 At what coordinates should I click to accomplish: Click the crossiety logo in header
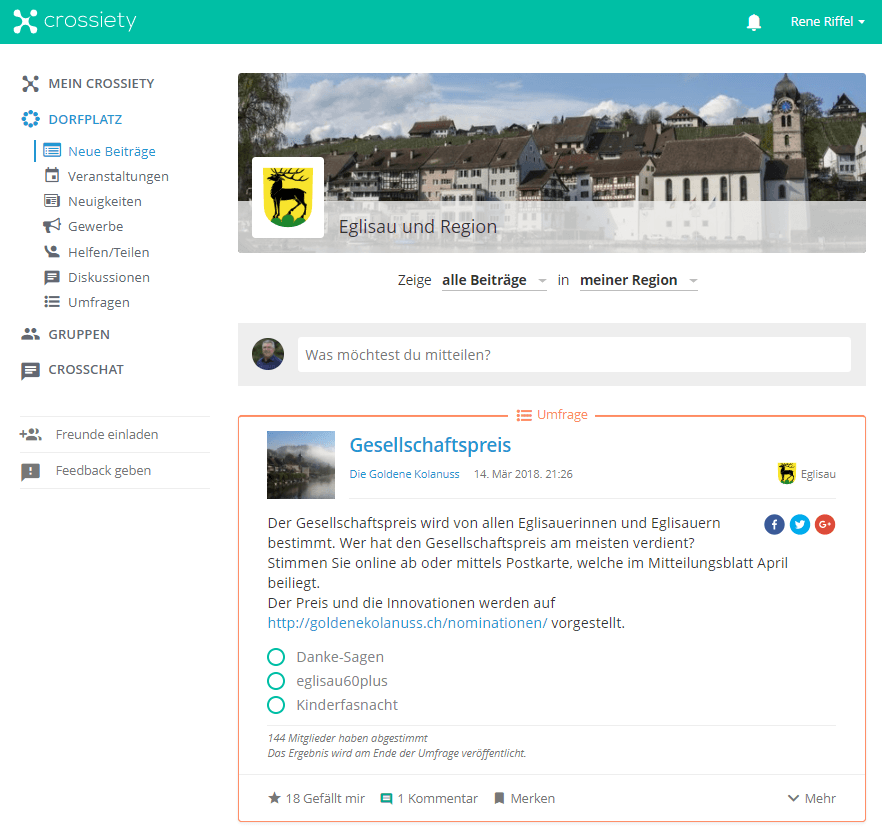(x=75, y=21)
